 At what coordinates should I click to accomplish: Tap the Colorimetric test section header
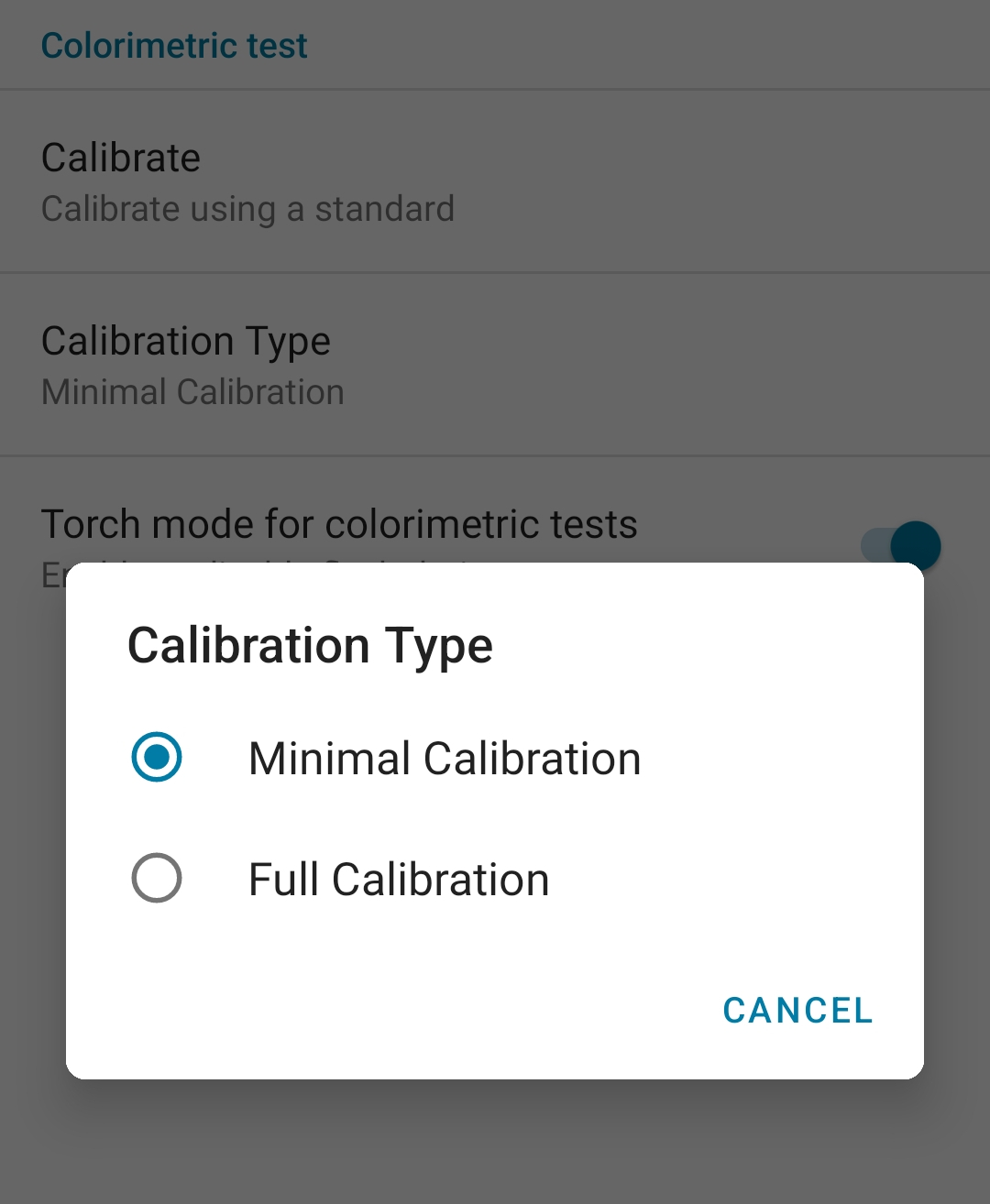(x=174, y=46)
